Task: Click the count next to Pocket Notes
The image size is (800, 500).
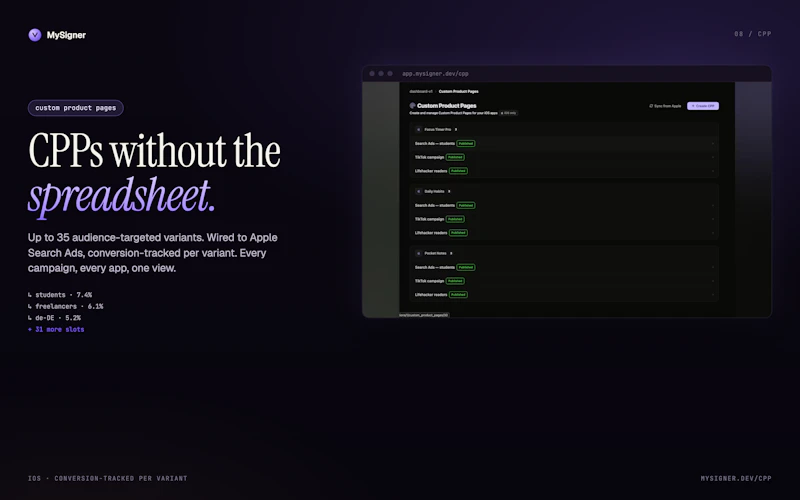Action: [451, 253]
